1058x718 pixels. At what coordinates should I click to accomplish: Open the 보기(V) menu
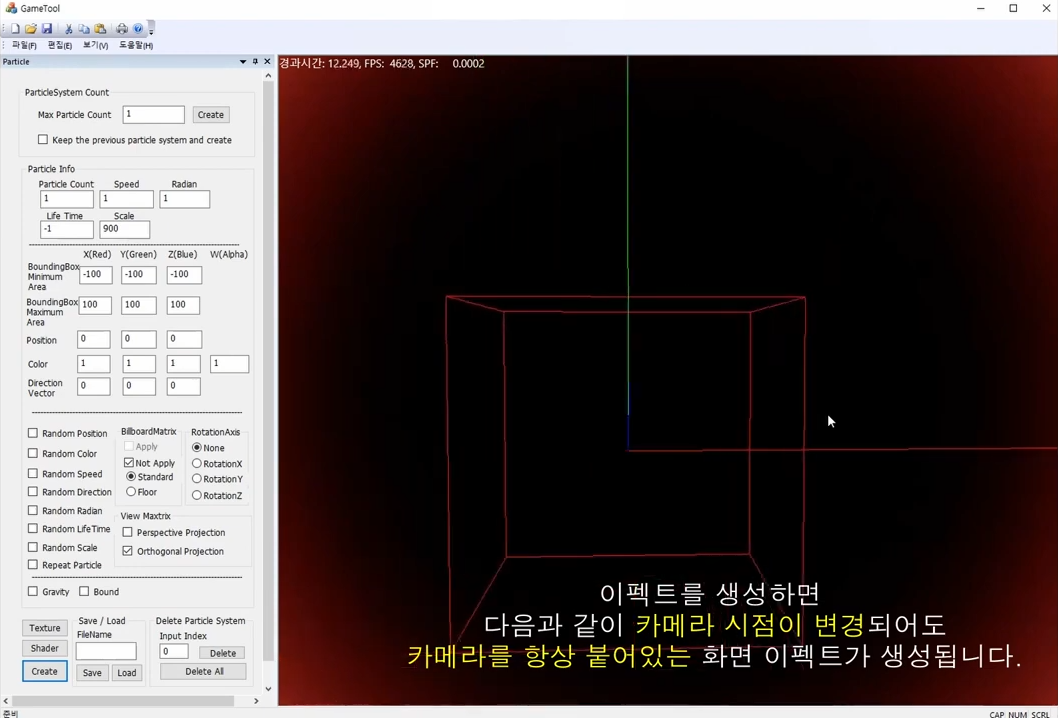[x=94, y=45]
